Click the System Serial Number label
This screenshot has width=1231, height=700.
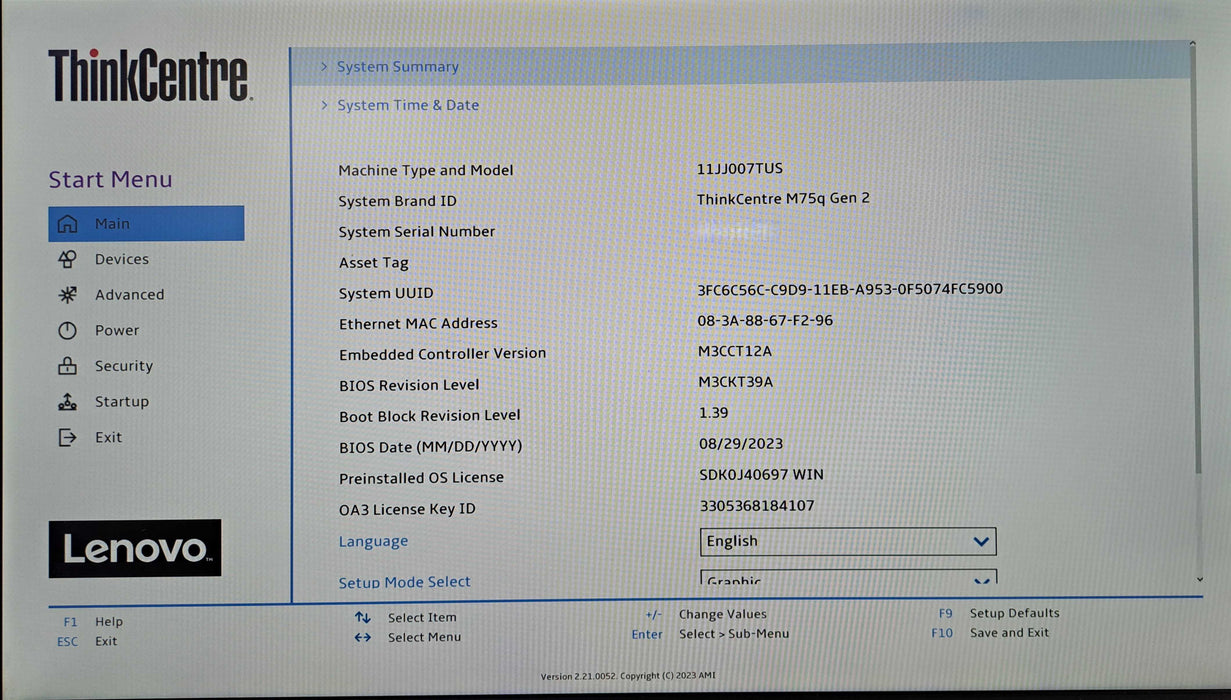pyautogui.click(x=417, y=232)
